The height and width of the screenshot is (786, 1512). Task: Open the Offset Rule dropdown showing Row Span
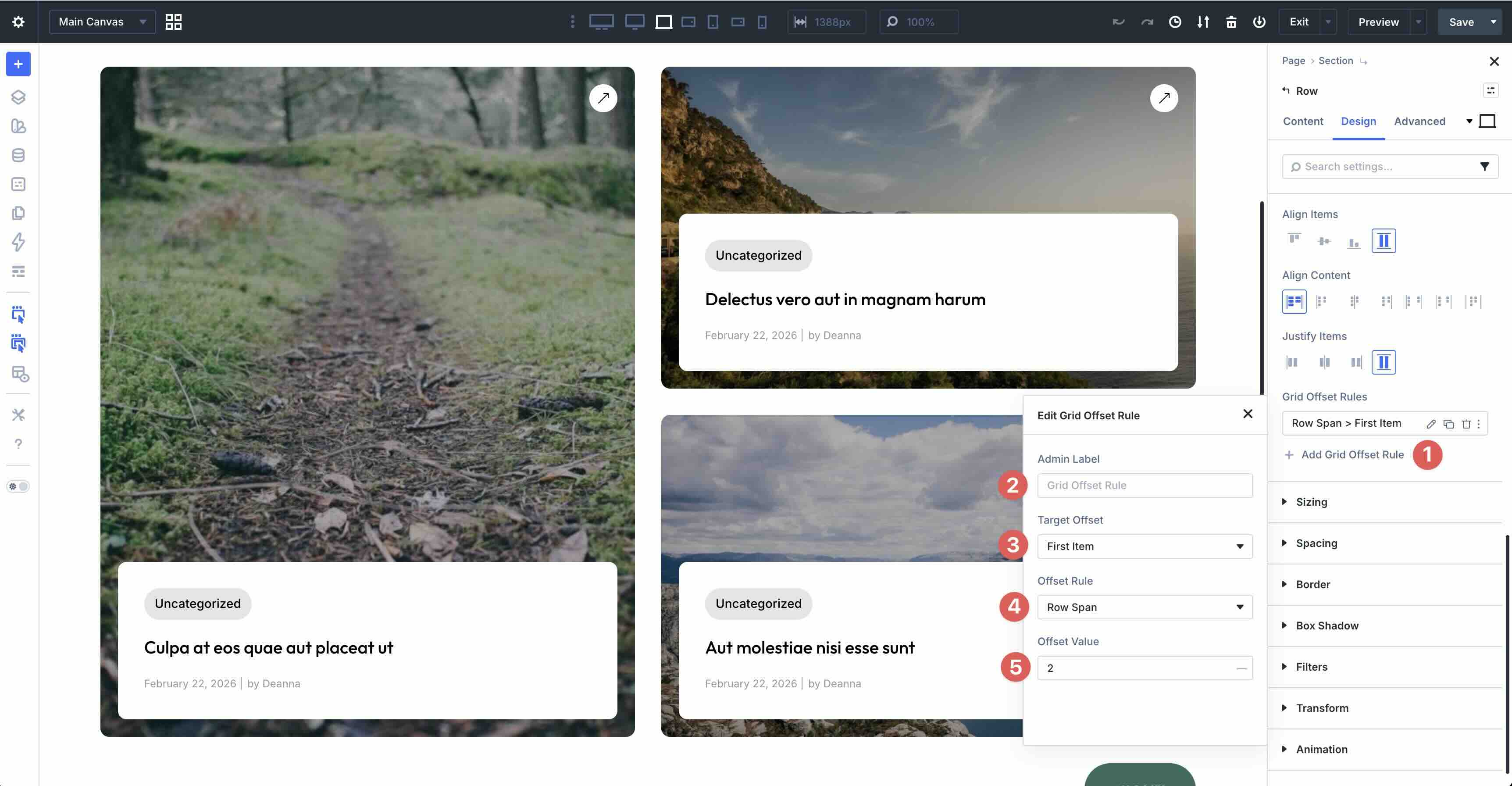point(1144,607)
